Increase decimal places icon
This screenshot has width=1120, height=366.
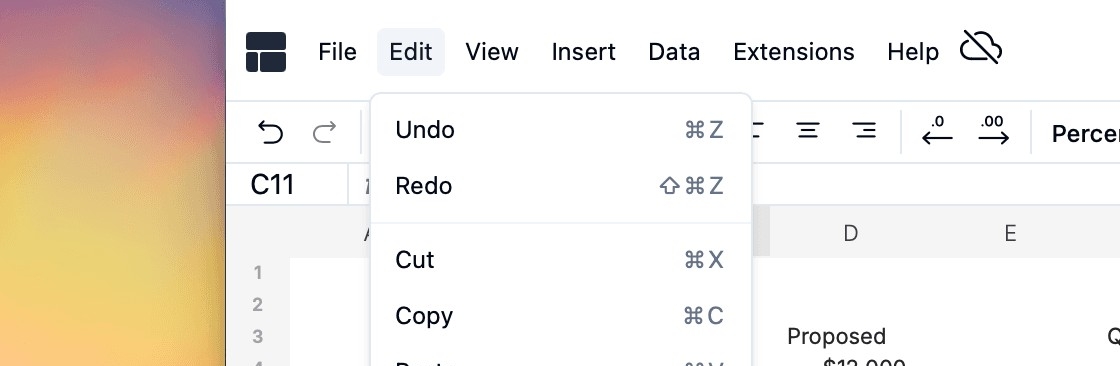tap(994, 131)
